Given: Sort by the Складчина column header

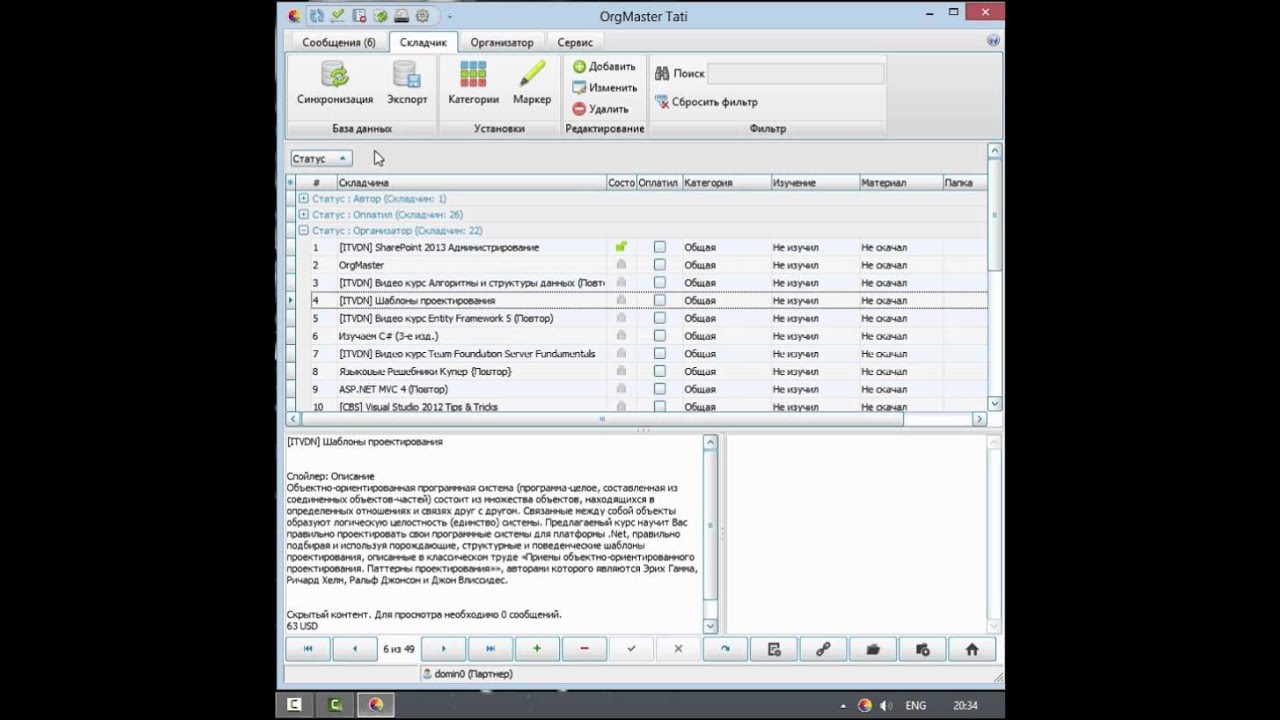Looking at the screenshot, I should [x=471, y=183].
